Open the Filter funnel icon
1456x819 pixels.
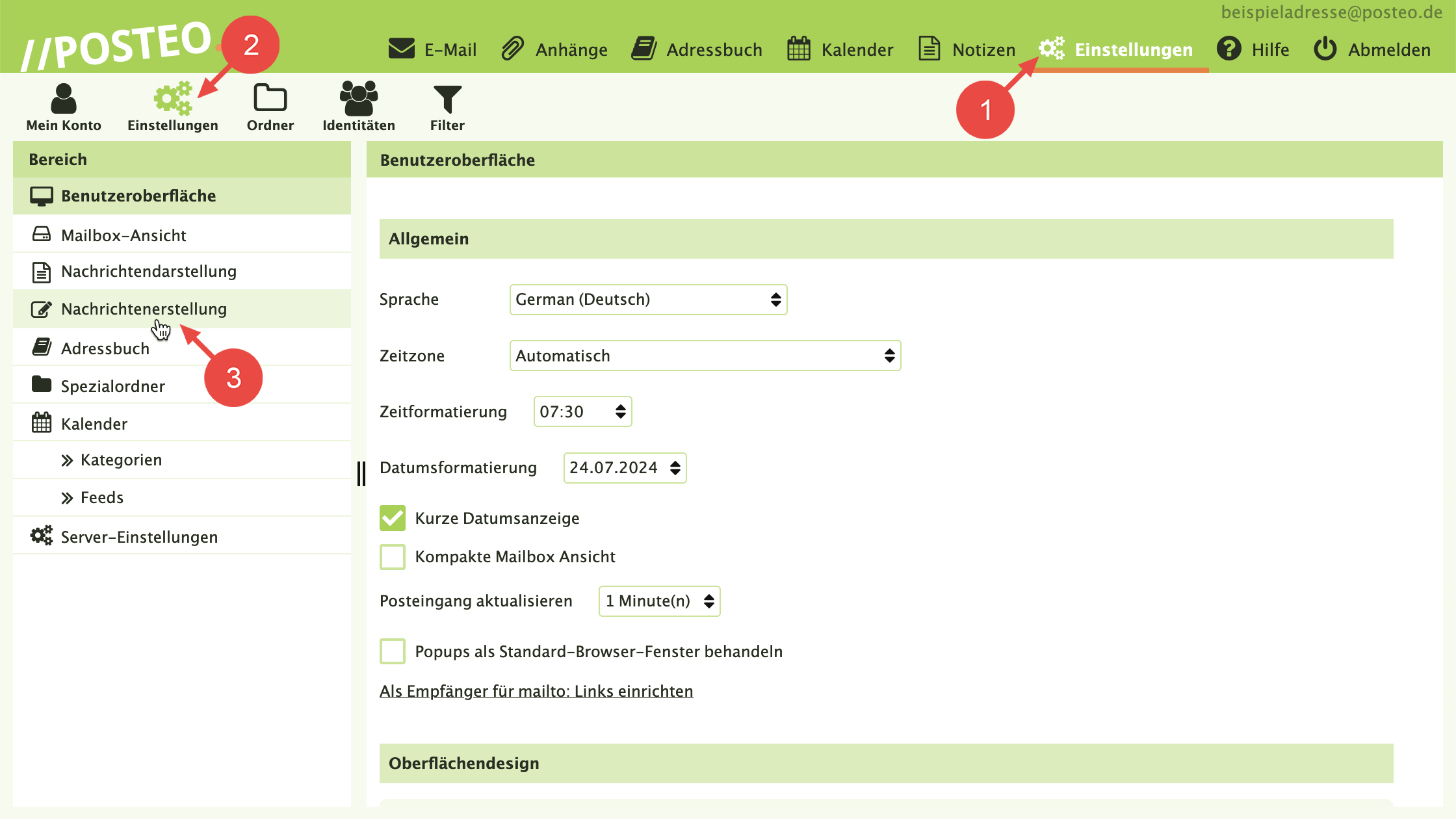(x=447, y=99)
